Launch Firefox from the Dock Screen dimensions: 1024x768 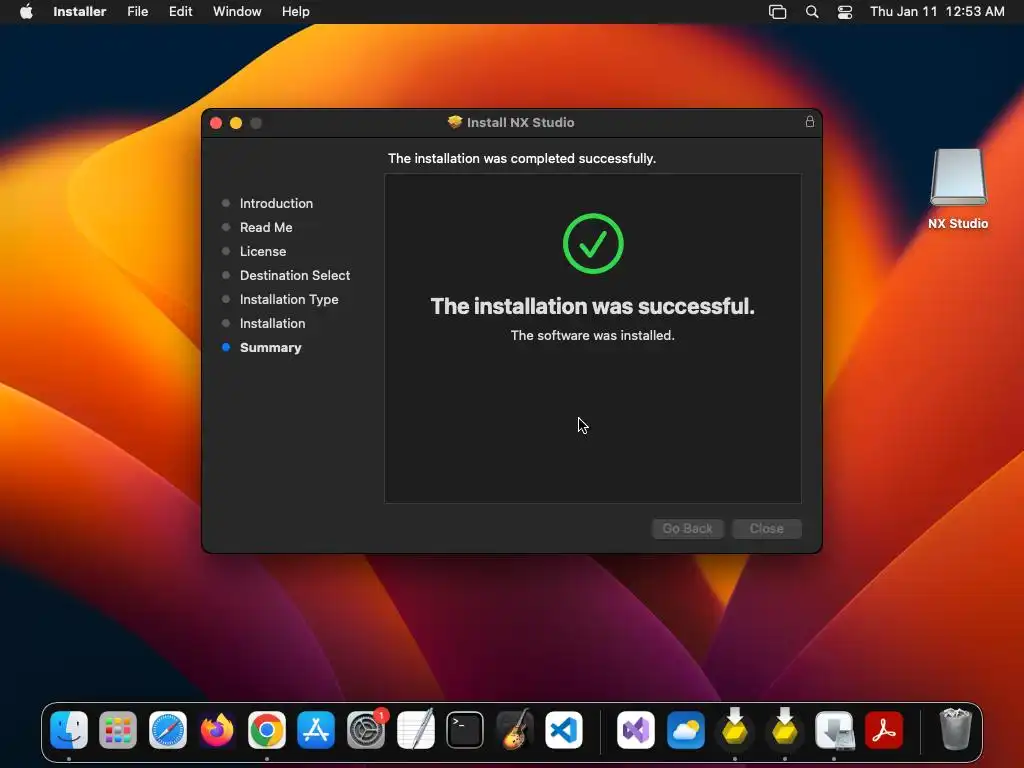(x=217, y=729)
